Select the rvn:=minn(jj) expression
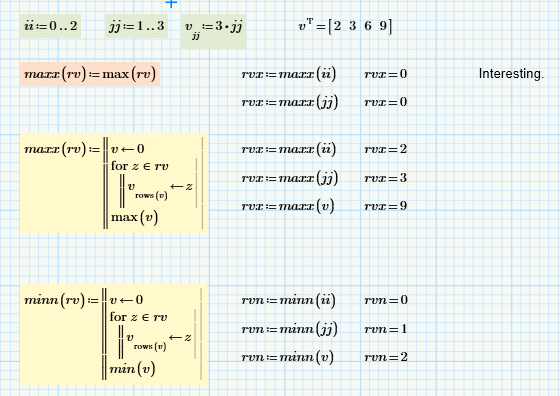The height and width of the screenshot is (396, 560). (289, 329)
